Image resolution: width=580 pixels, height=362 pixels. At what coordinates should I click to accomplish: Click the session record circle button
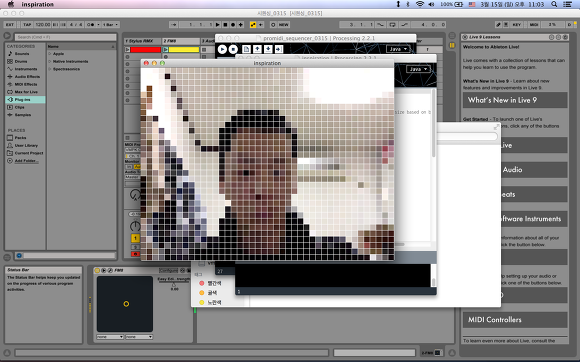pyautogui.click(x=273, y=25)
